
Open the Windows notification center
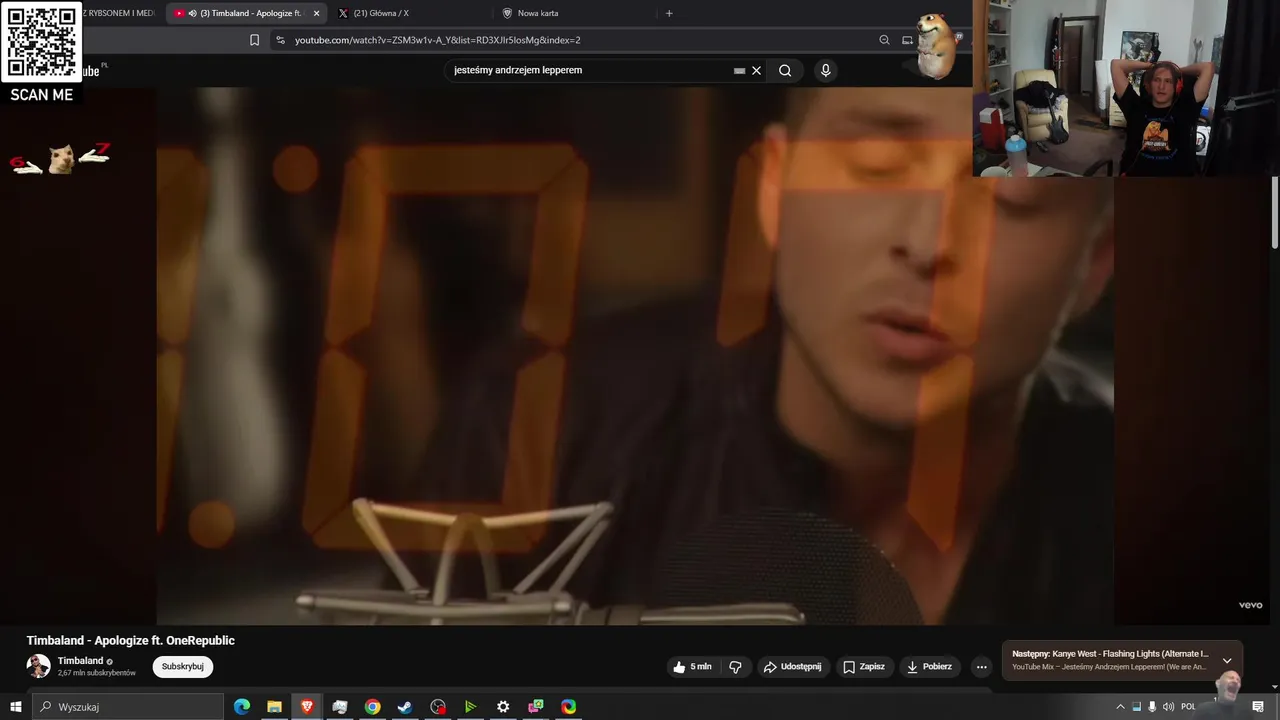pos(1258,707)
